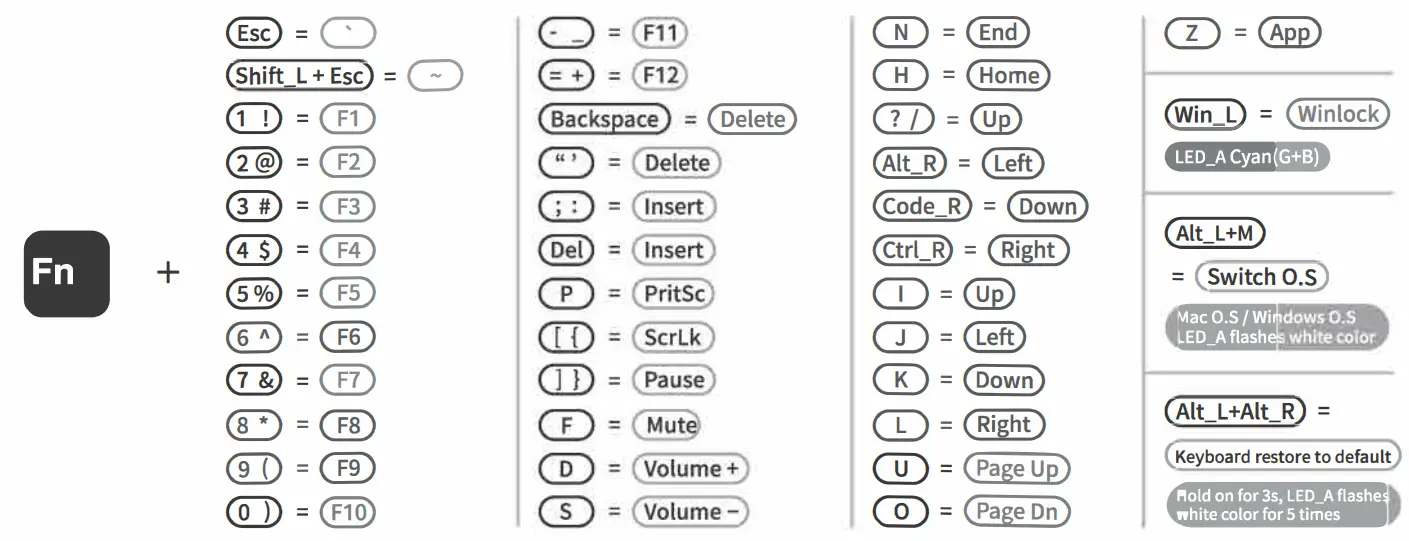Click the Pause function label
Image resolution: width=1409 pixels, height=541 pixels.
674,381
